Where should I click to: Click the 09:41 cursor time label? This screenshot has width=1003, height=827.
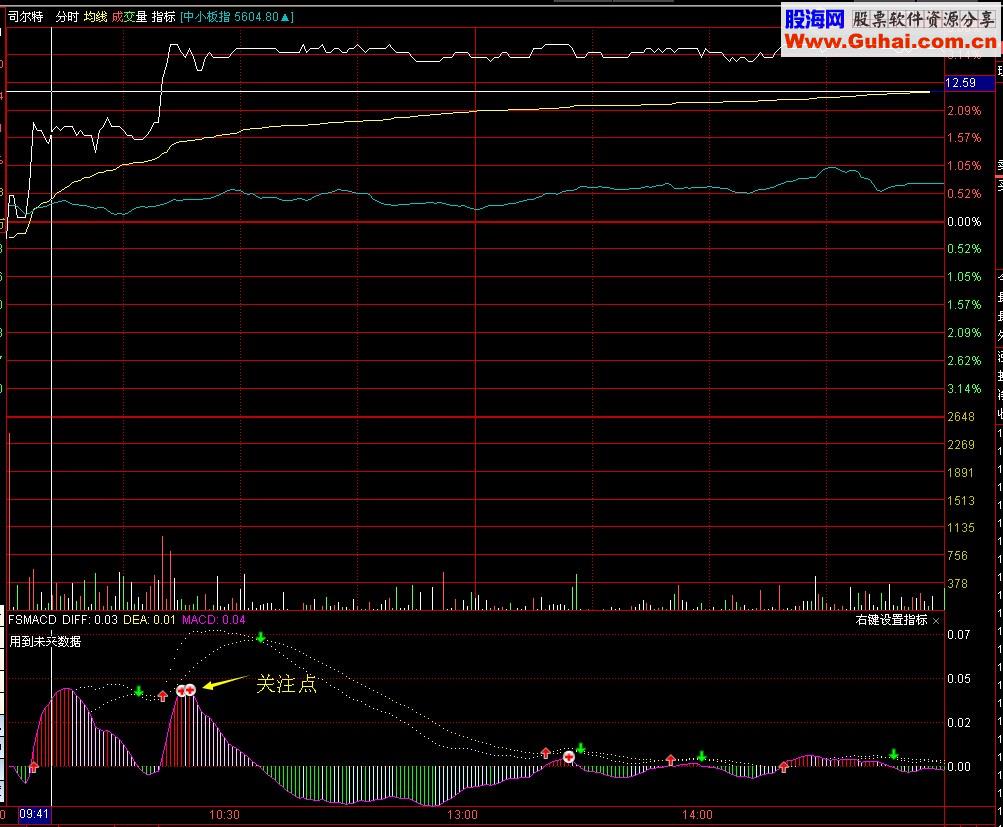[34, 814]
